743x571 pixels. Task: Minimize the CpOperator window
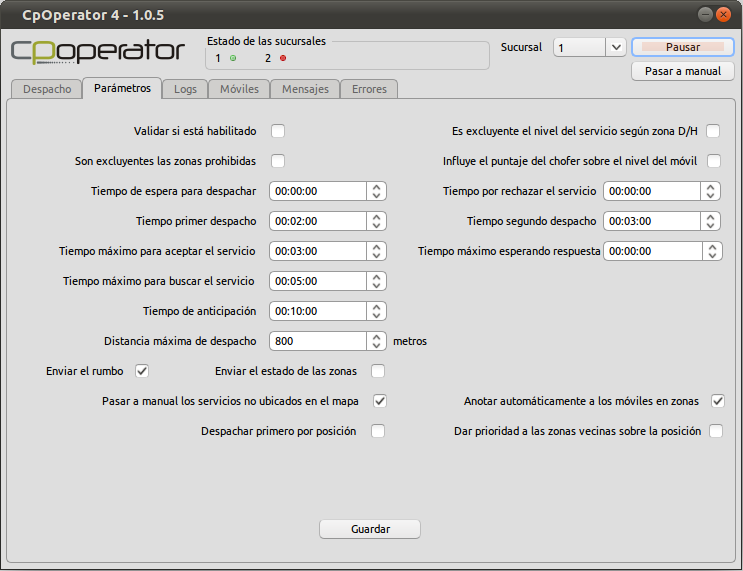point(705,15)
